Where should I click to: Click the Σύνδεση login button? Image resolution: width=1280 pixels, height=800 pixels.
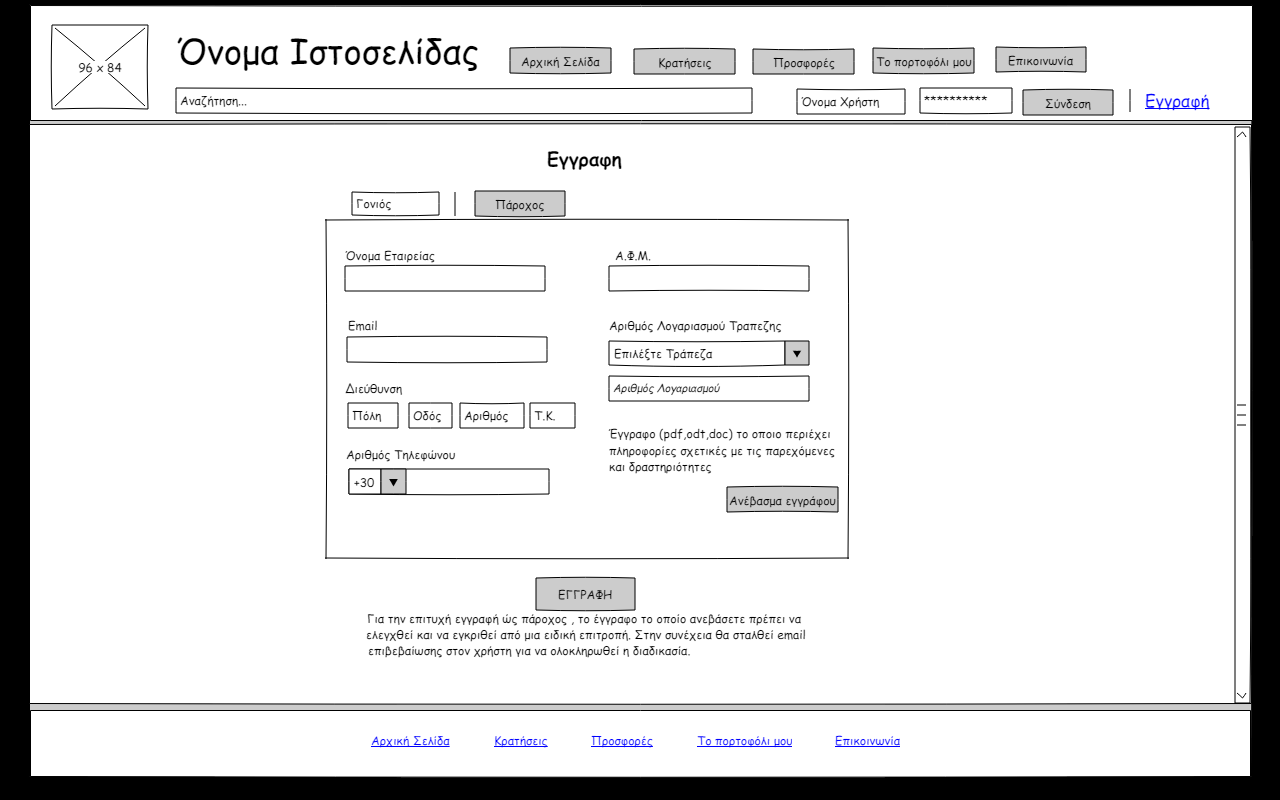pos(1067,103)
